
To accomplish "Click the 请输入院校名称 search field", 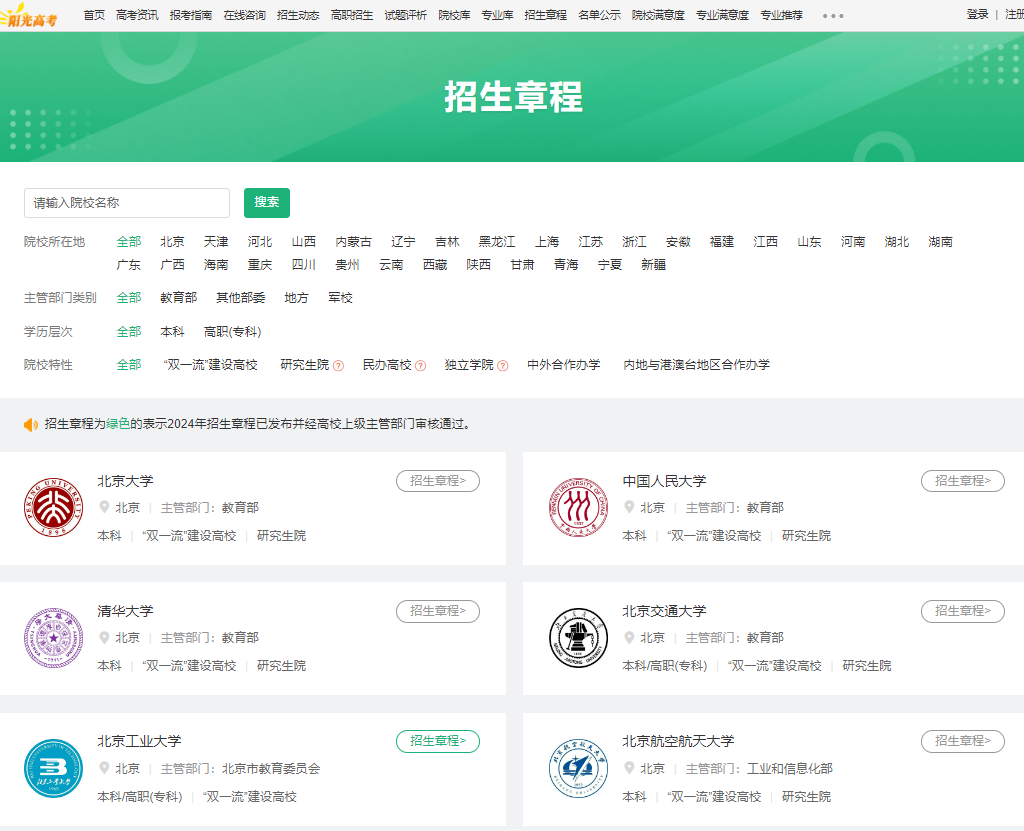I will click(127, 202).
